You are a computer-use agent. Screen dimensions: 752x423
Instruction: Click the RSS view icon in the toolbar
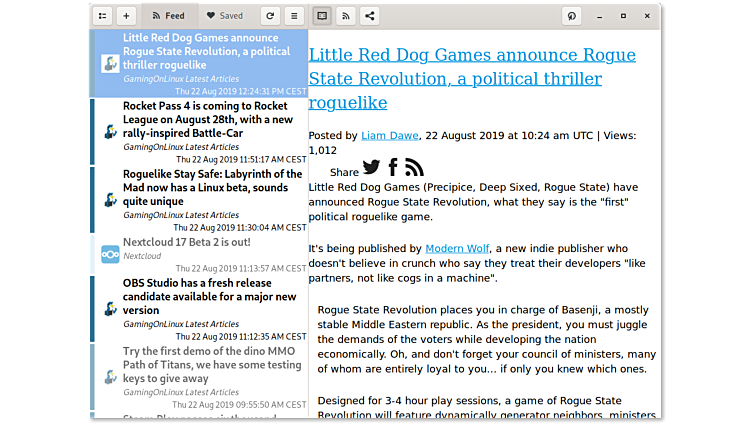click(x=346, y=16)
